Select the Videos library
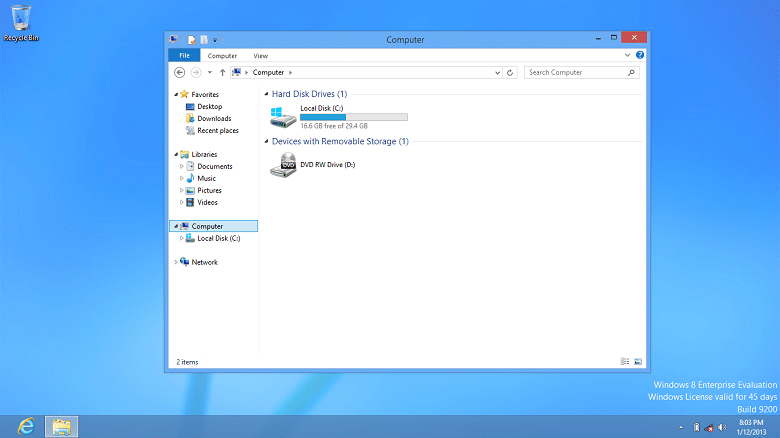 pyautogui.click(x=207, y=202)
